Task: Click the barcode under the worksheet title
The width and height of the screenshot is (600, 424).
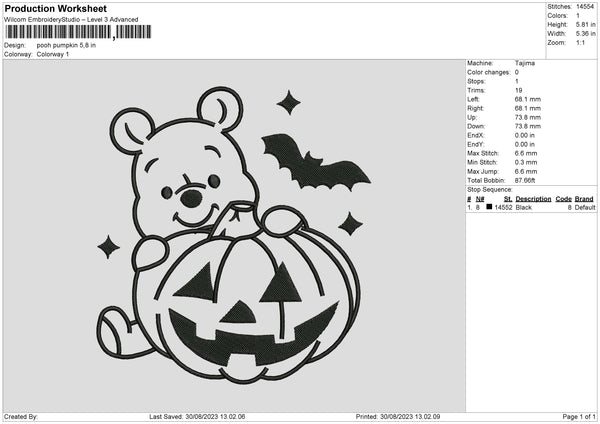Action: (x=78, y=32)
